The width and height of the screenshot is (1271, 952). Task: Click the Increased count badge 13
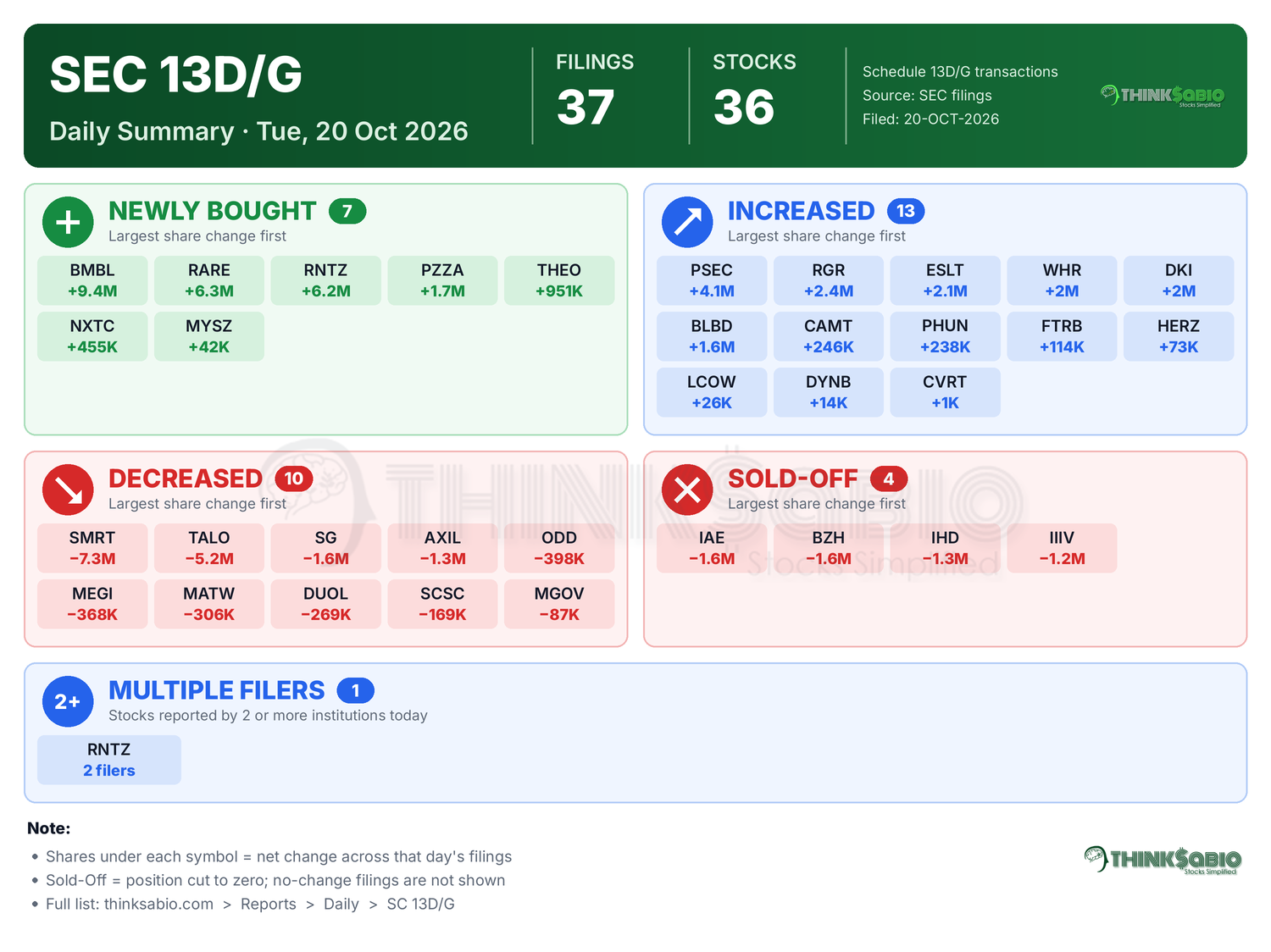coord(906,211)
